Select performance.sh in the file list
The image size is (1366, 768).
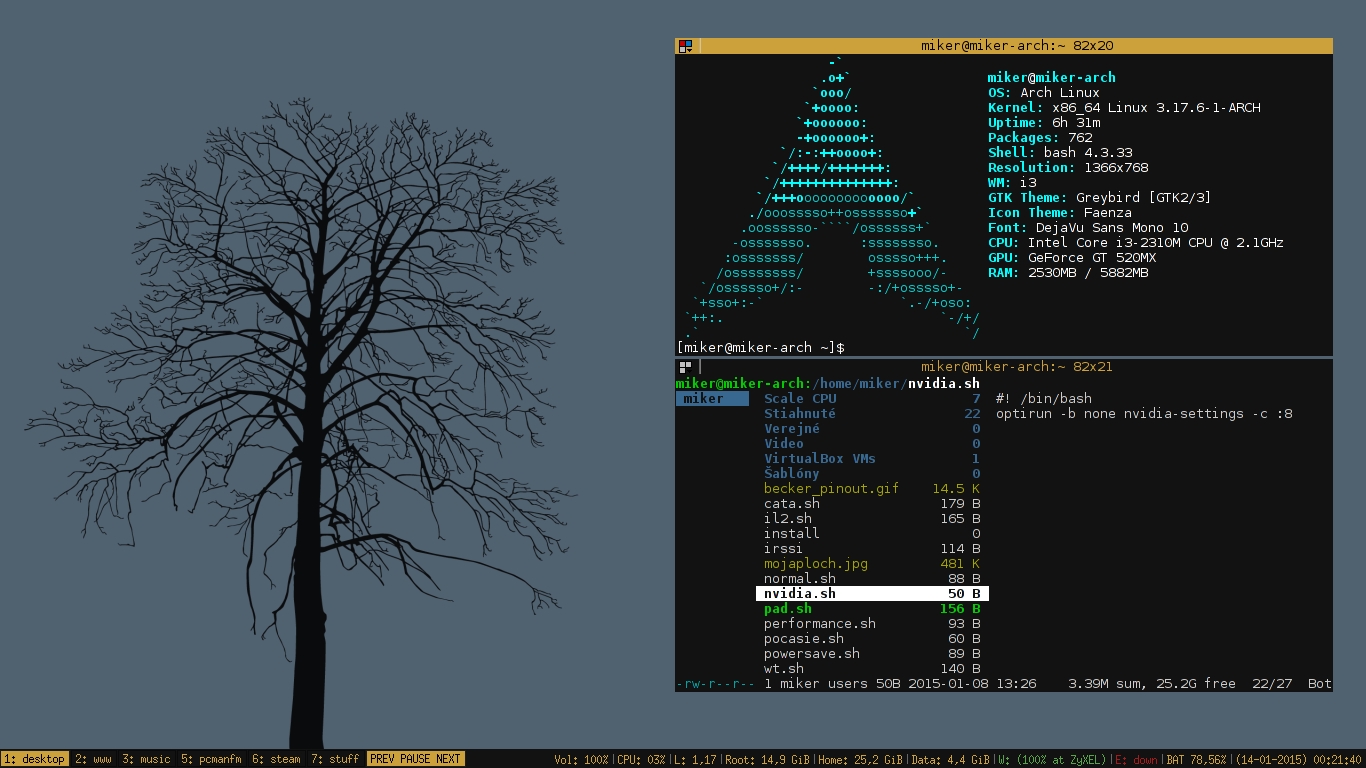(x=872, y=624)
